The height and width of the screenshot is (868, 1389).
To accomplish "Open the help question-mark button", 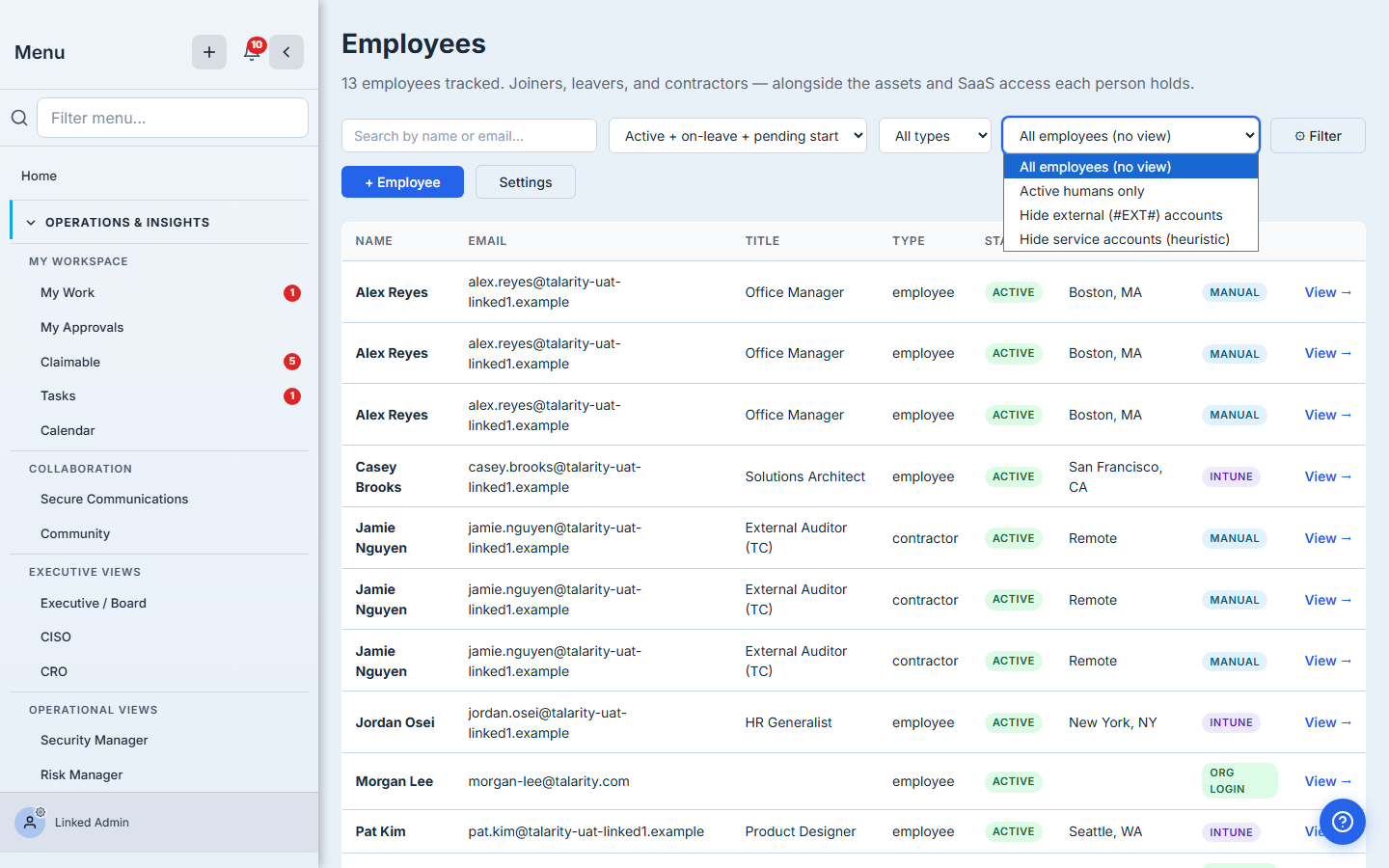I will click(x=1343, y=822).
